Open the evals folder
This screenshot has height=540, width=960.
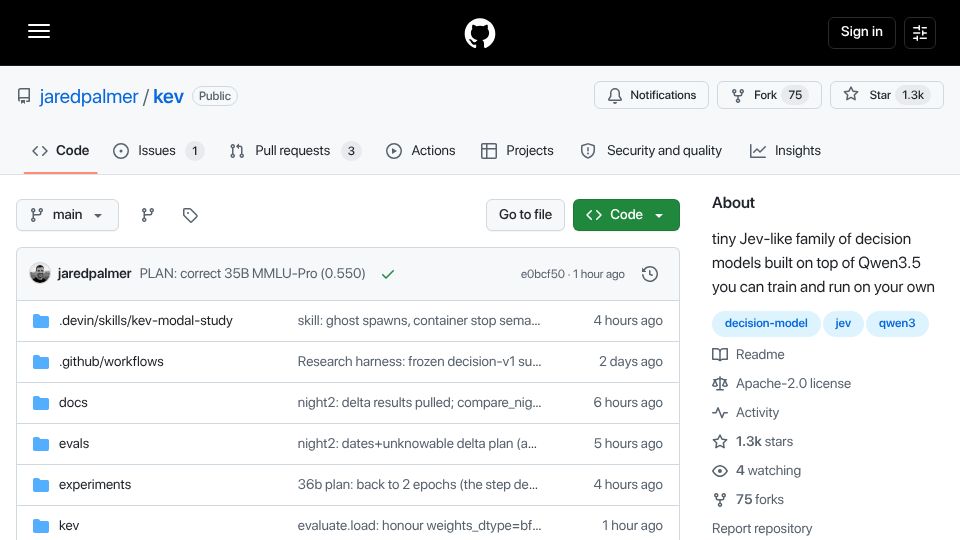point(74,444)
